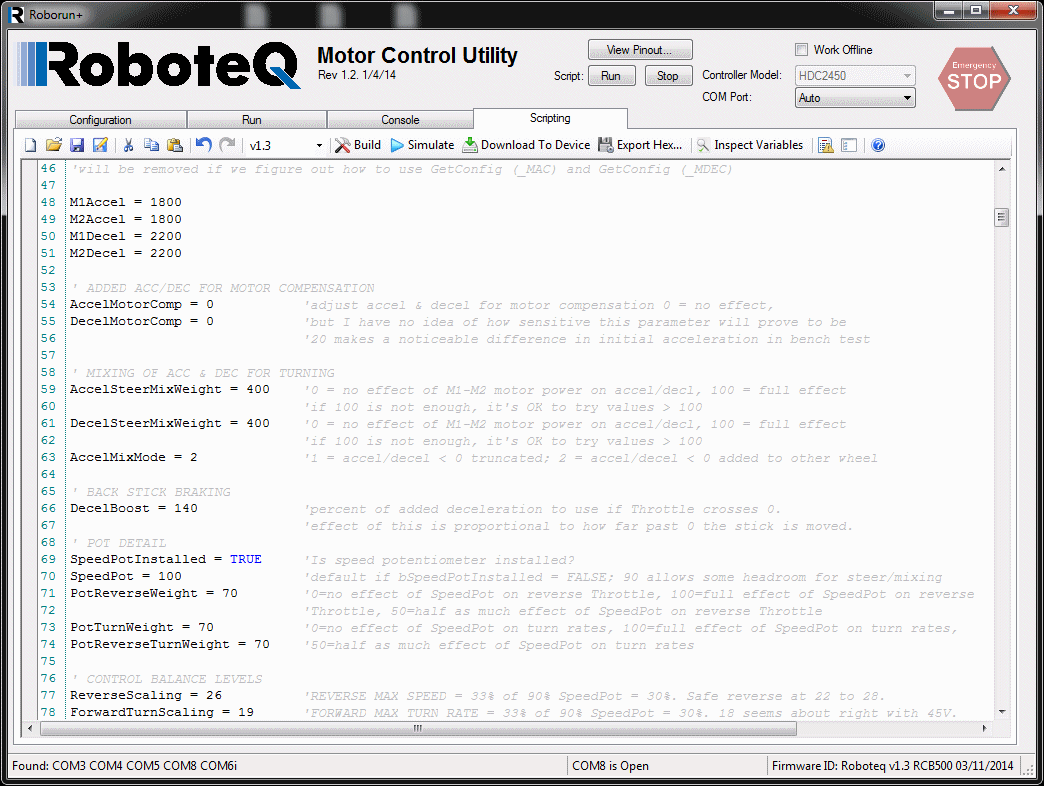Open help with the question mark icon
The image size is (1044, 786).
(x=878, y=145)
